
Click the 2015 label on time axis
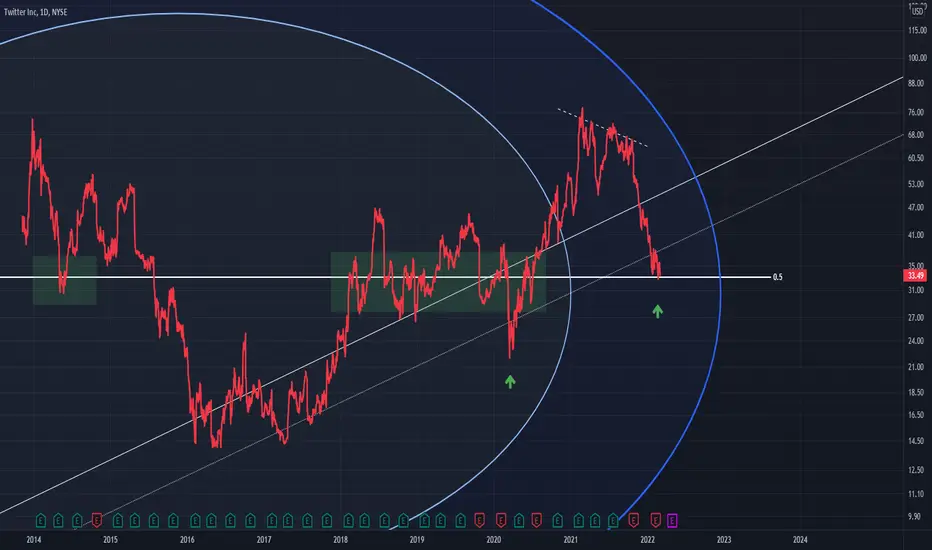click(x=110, y=540)
